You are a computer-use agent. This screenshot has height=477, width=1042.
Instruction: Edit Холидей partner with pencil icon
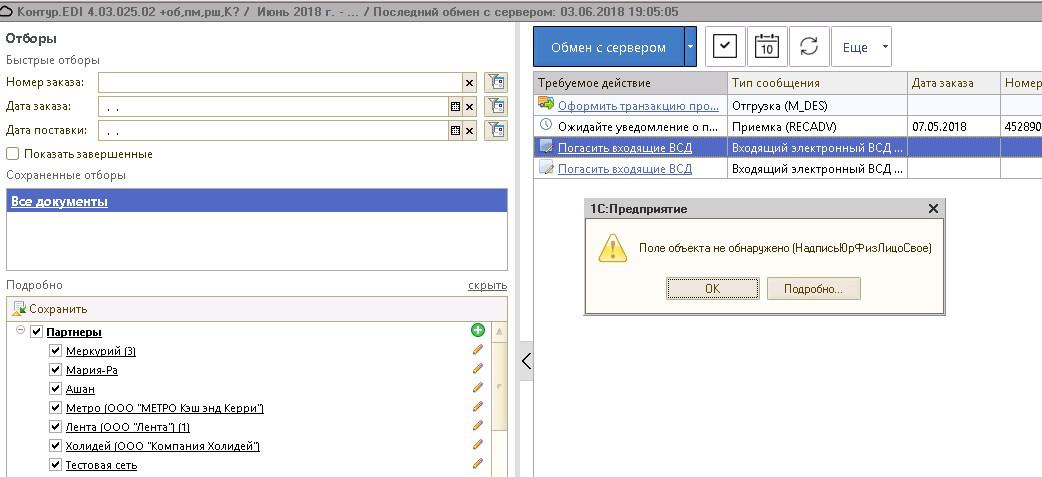(477, 445)
